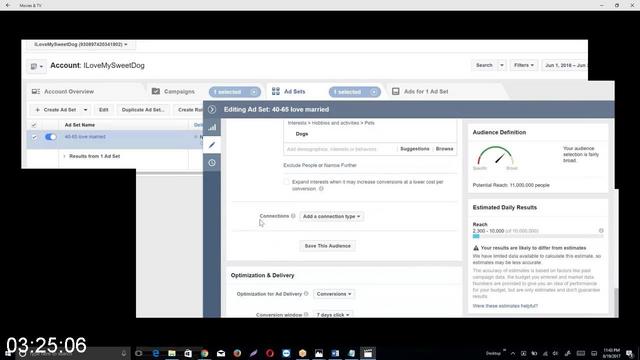Click info icon next to Connections
This screenshot has height=360, width=640.
(293, 216)
